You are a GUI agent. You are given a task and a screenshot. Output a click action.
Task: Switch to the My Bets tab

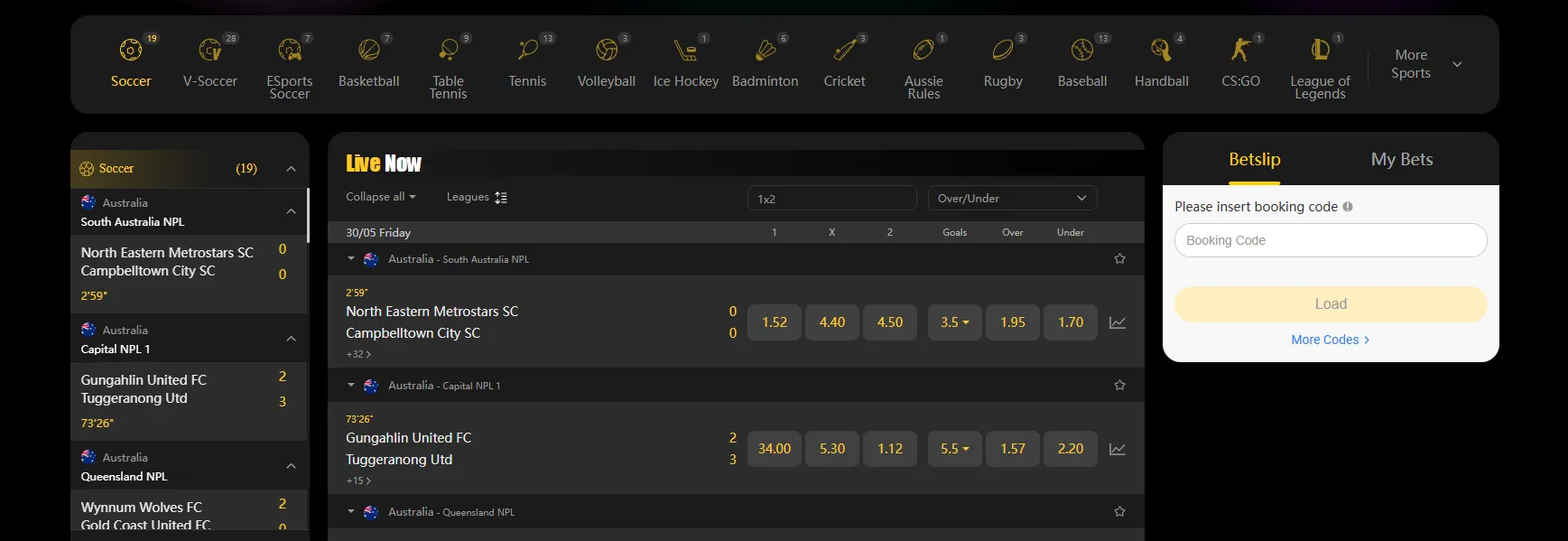(1402, 160)
